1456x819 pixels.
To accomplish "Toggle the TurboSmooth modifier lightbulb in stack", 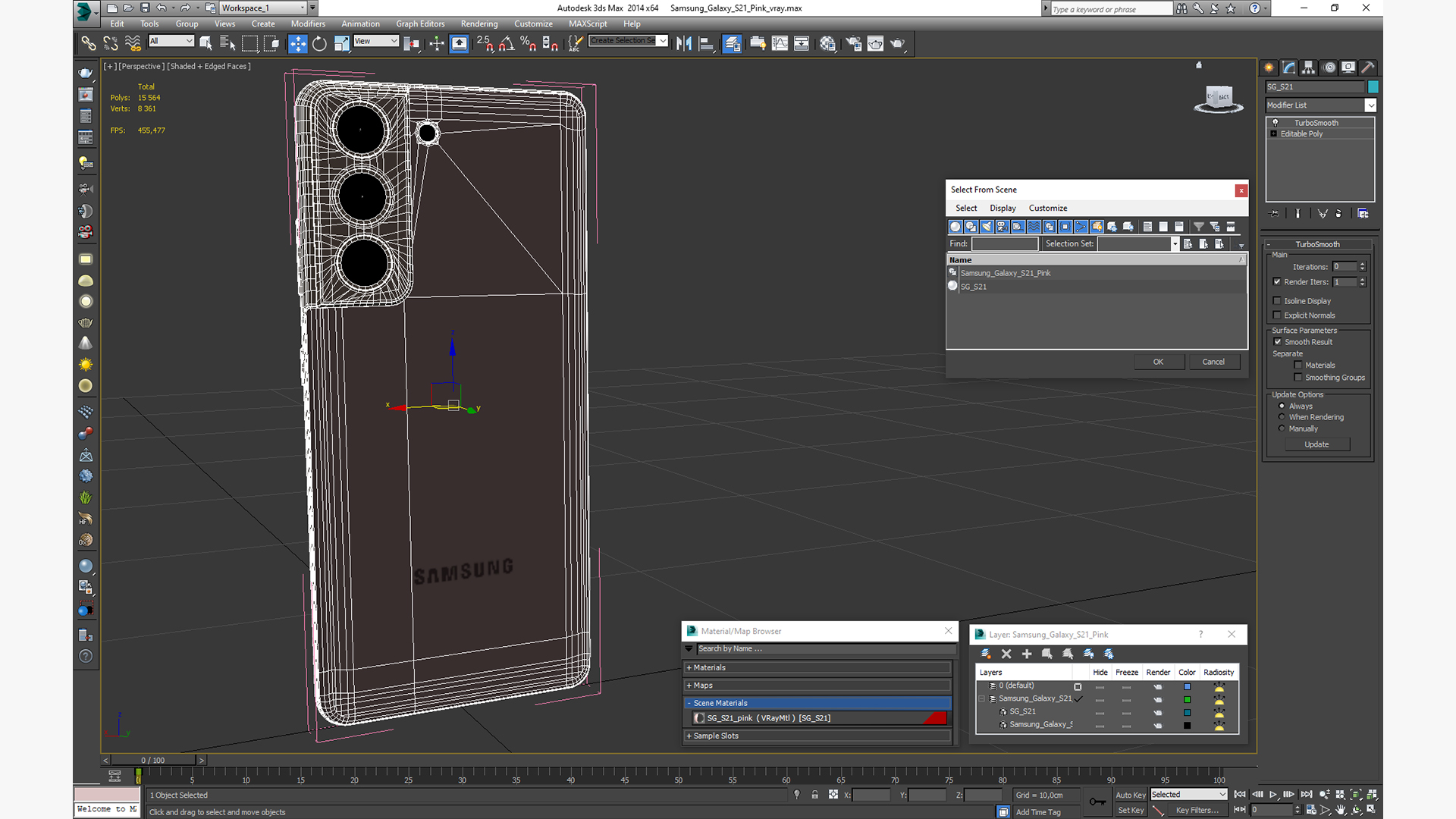I will (1276, 123).
